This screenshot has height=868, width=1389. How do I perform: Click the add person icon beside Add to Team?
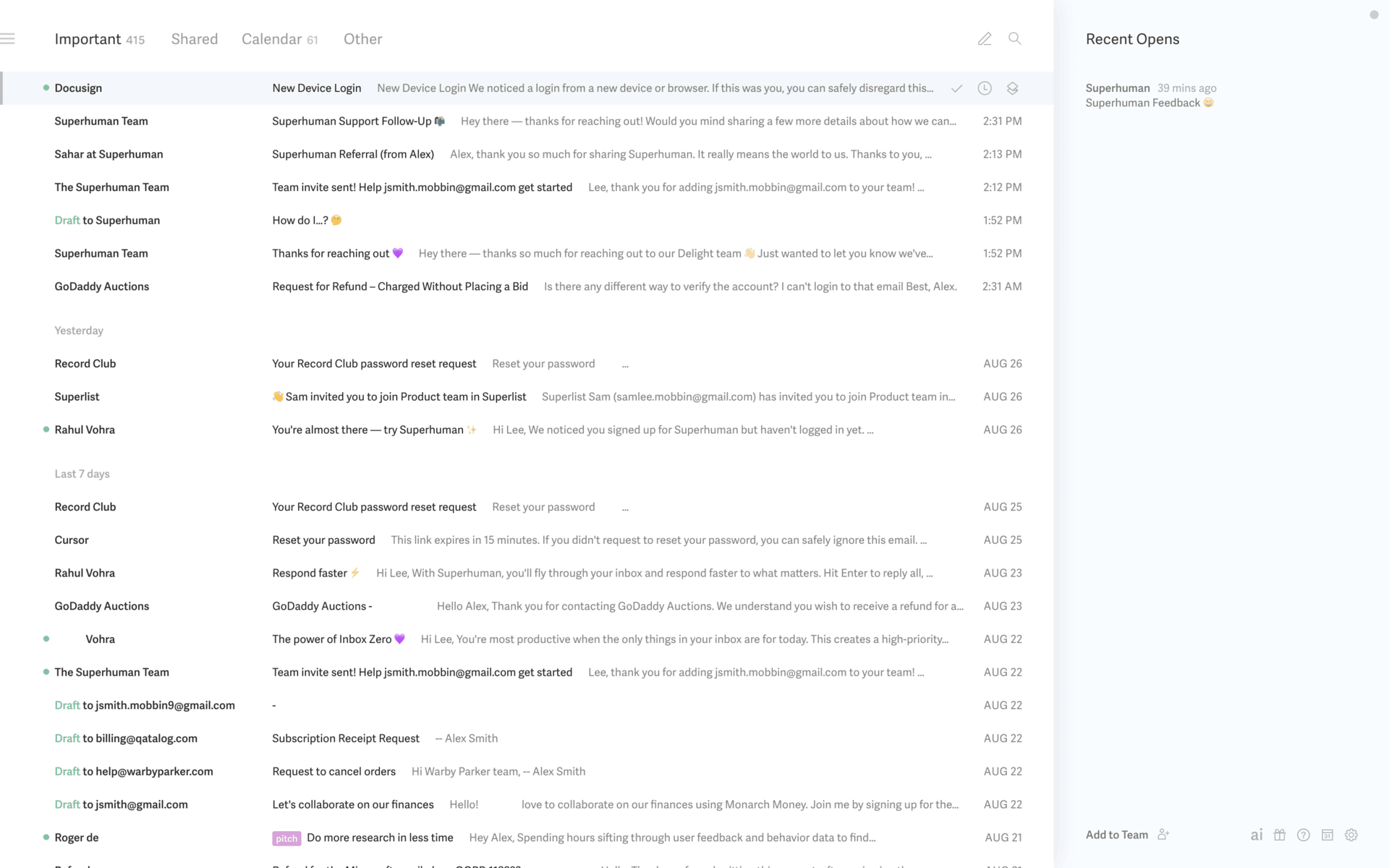pyautogui.click(x=1163, y=835)
